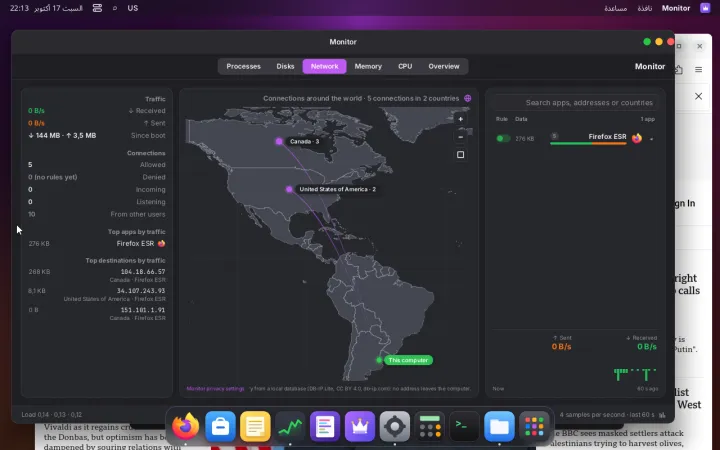This screenshot has height=450, width=720.
Task: Open the مساعدة menu in top bar
Action: click(x=615, y=8)
